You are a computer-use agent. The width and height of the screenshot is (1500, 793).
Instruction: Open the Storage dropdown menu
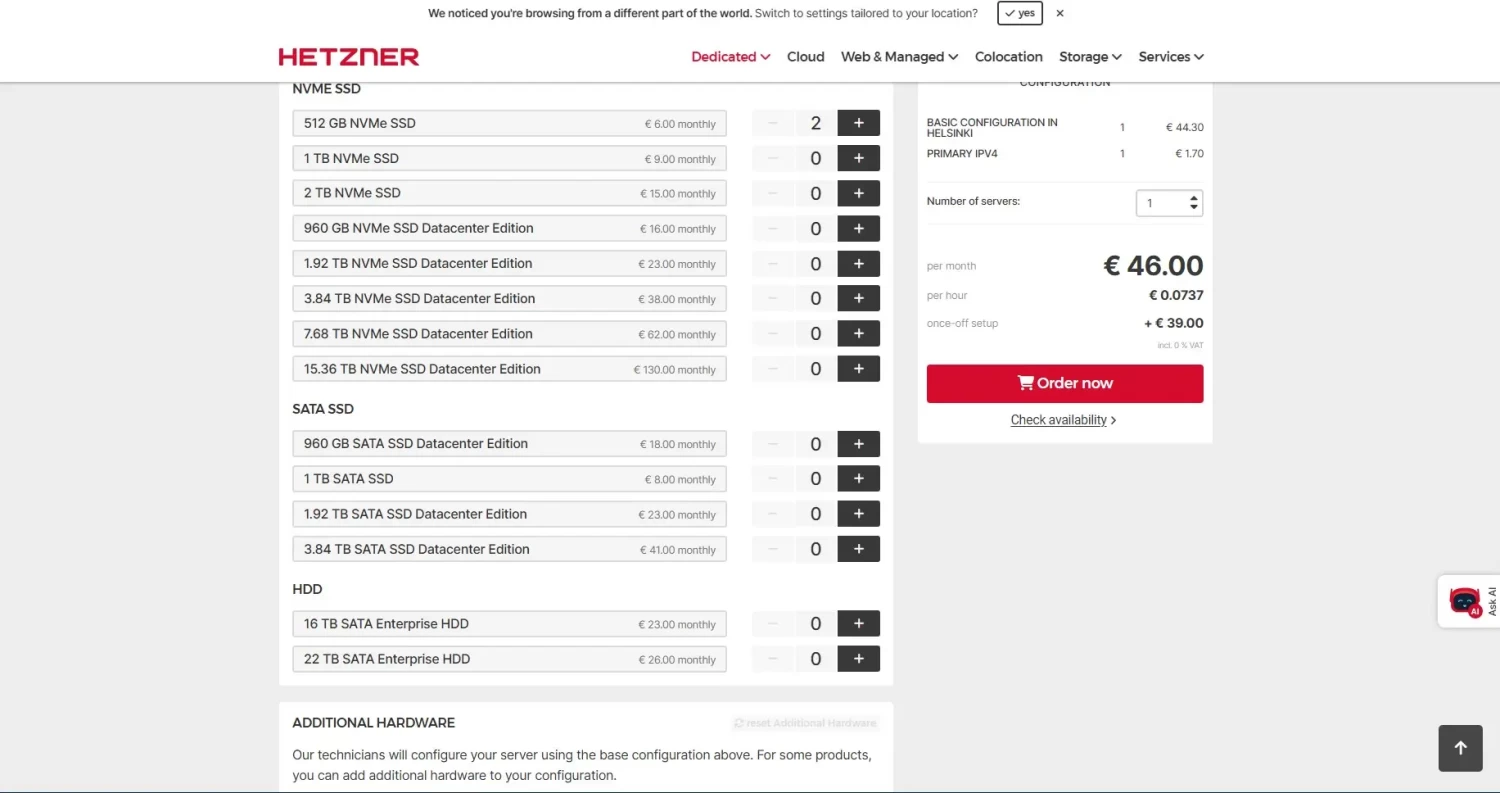coord(1090,57)
